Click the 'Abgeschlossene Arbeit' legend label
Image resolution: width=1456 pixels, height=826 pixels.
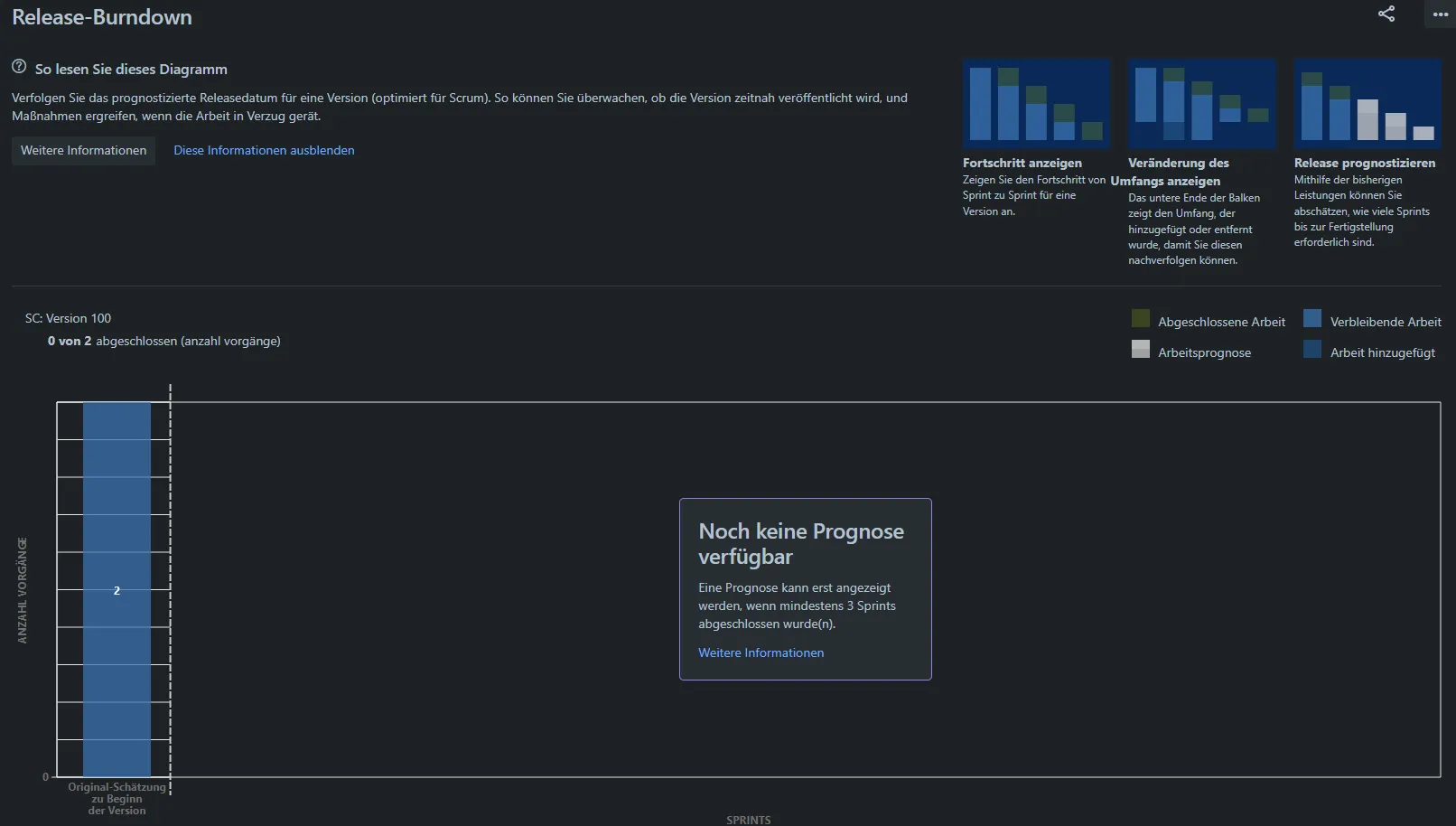click(1221, 322)
